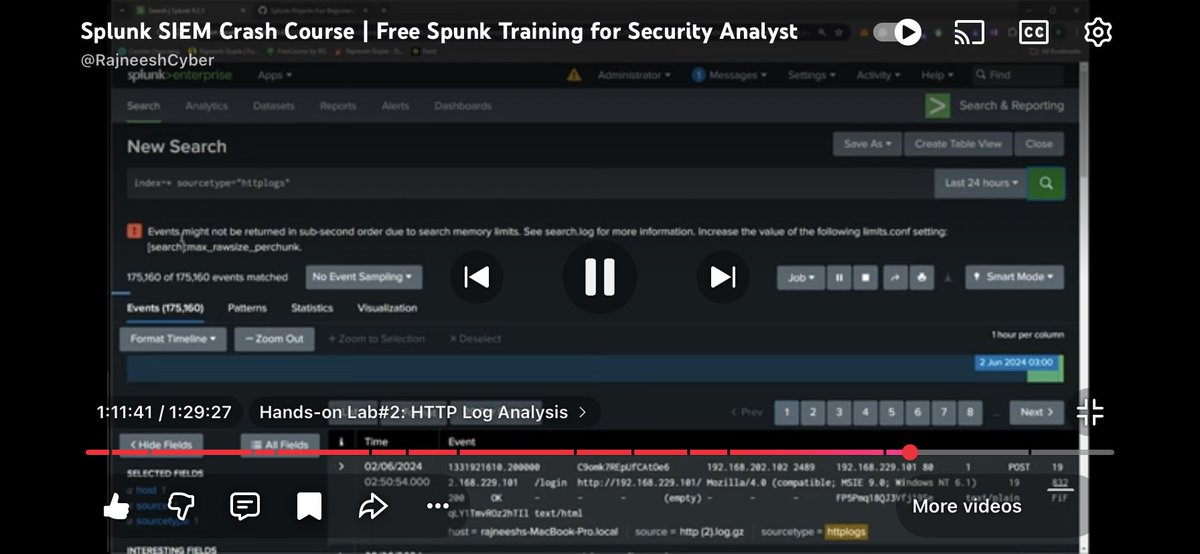Click the Find search box

(1016, 75)
